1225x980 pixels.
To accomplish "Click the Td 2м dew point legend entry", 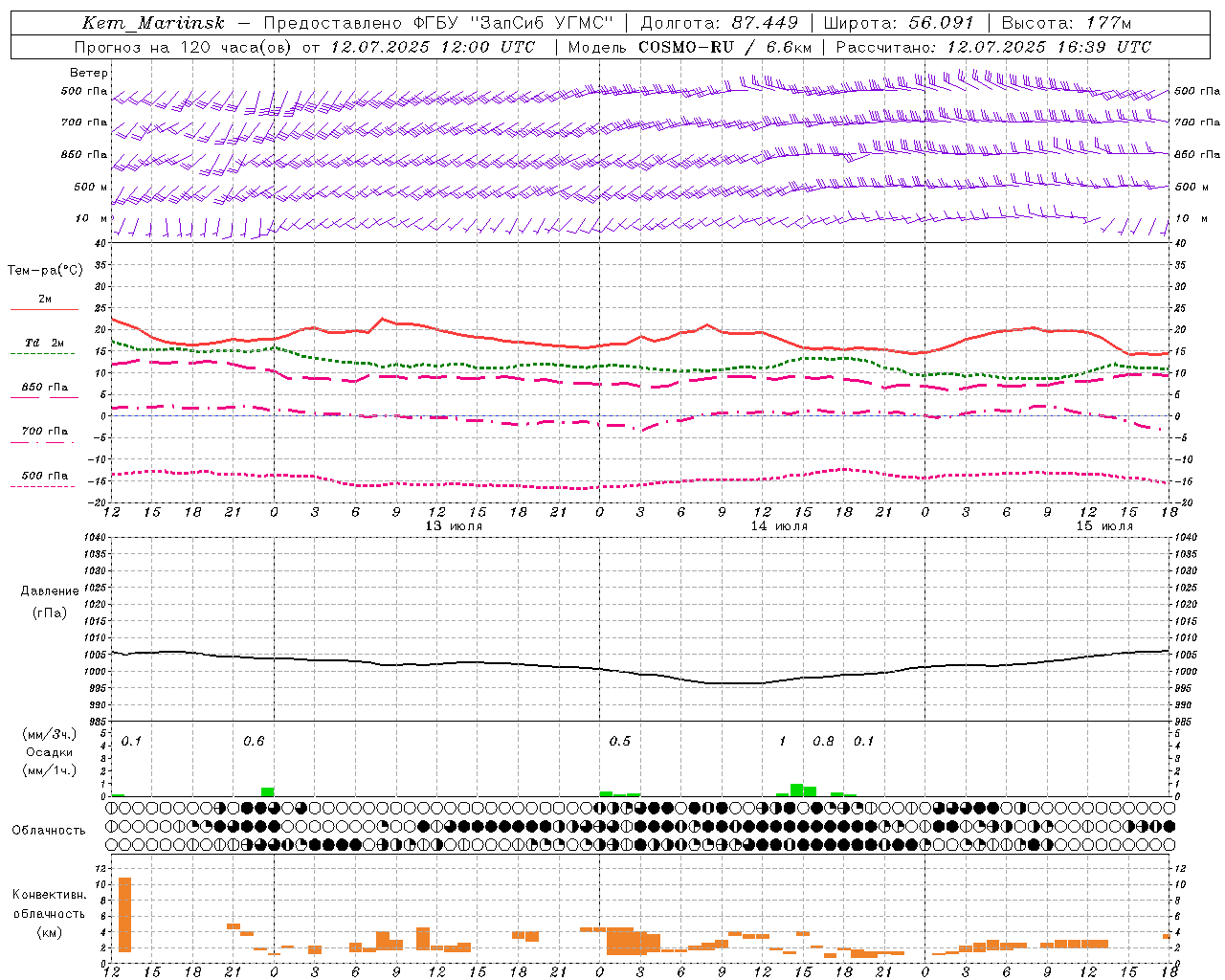I will point(45,343).
